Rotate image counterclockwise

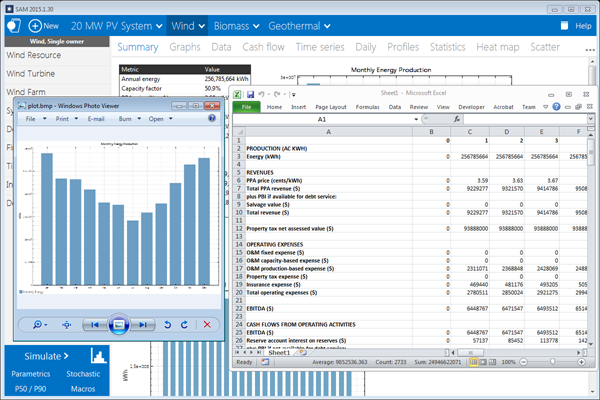point(166,324)
